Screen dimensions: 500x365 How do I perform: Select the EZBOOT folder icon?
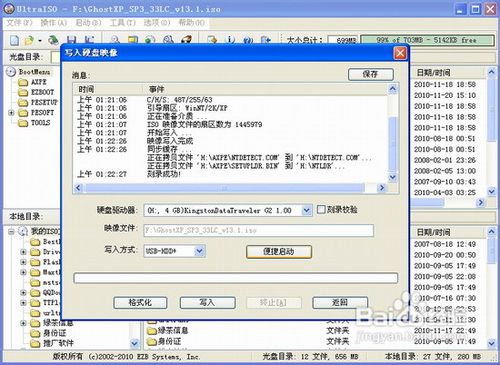pos(23,92)
